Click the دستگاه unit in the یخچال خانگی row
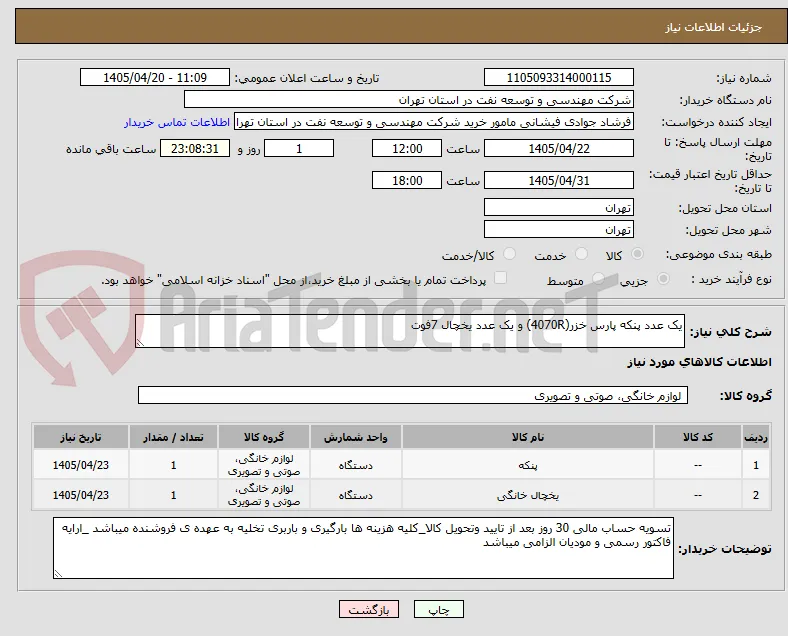The width and height of the screenshot is (788, 636). click(x=355, y=495)
